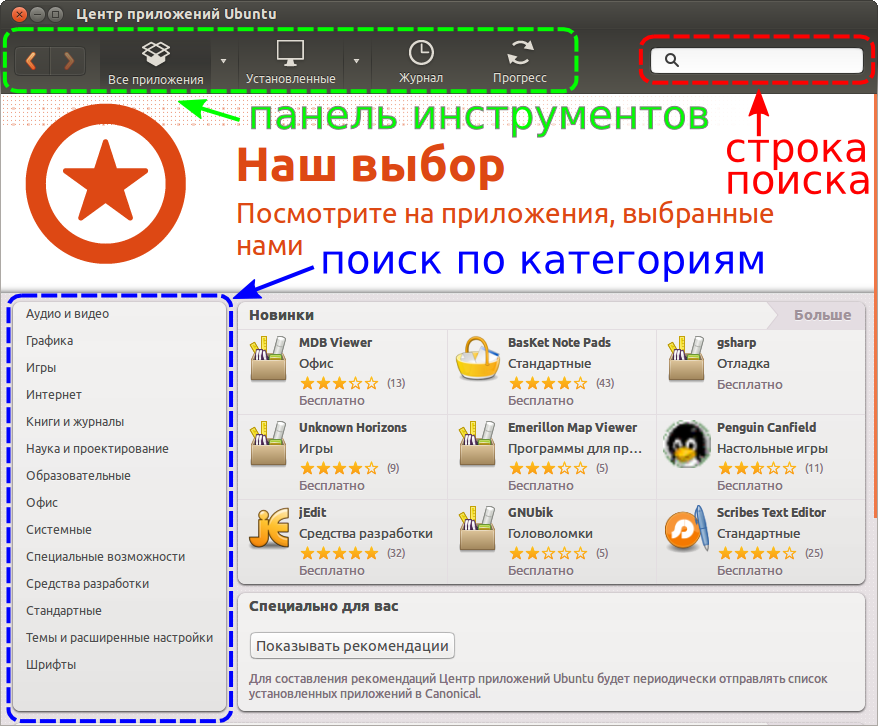Click the Scribes Text Editor icon
Viewport: 878px width, 726px height.
(x=686, y=528)
